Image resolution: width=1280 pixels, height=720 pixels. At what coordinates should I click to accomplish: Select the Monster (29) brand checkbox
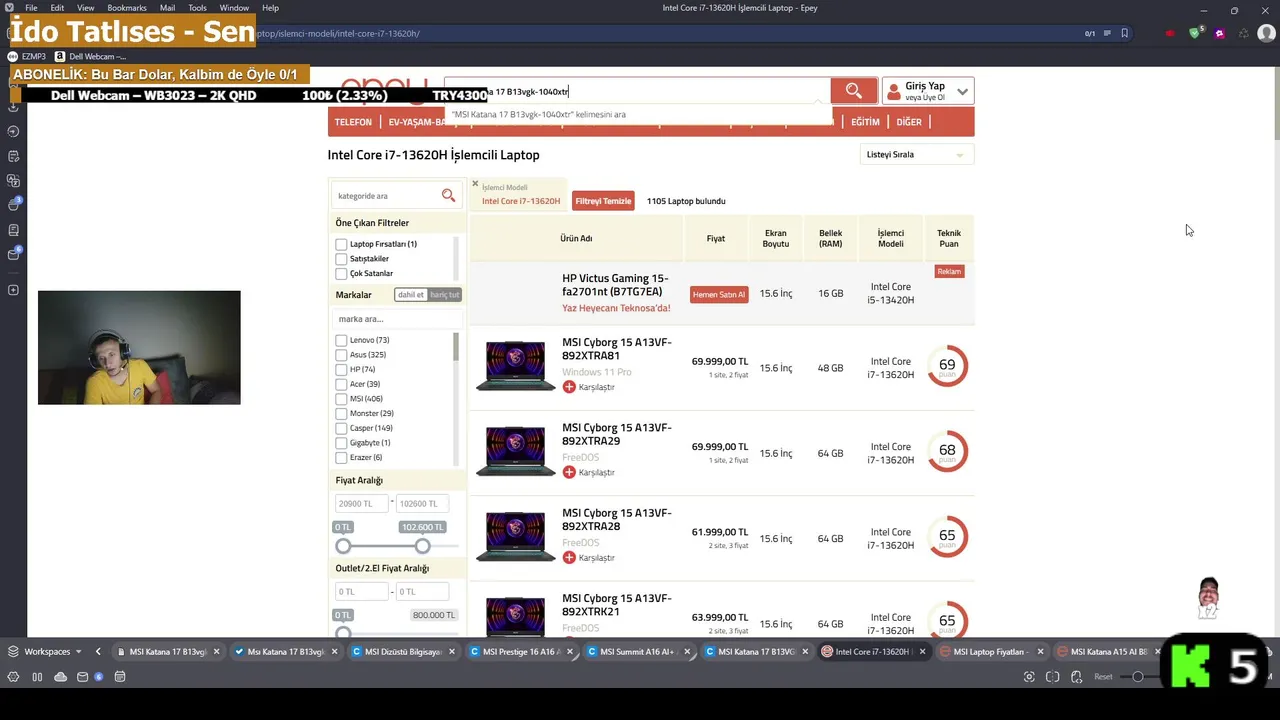[341, 413]
